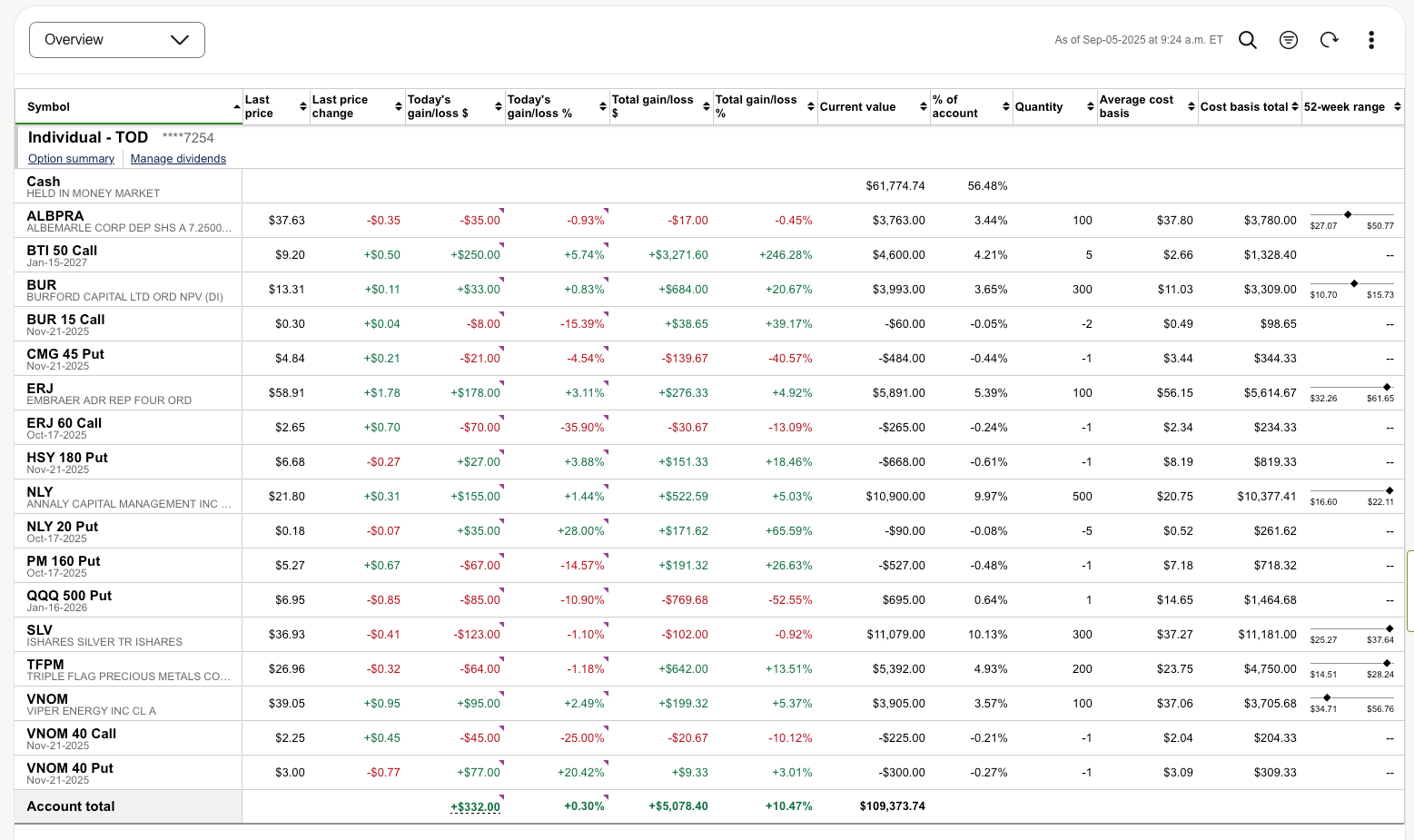
Task: Select the ERJ 60 Call position
Action: point(64,423)
